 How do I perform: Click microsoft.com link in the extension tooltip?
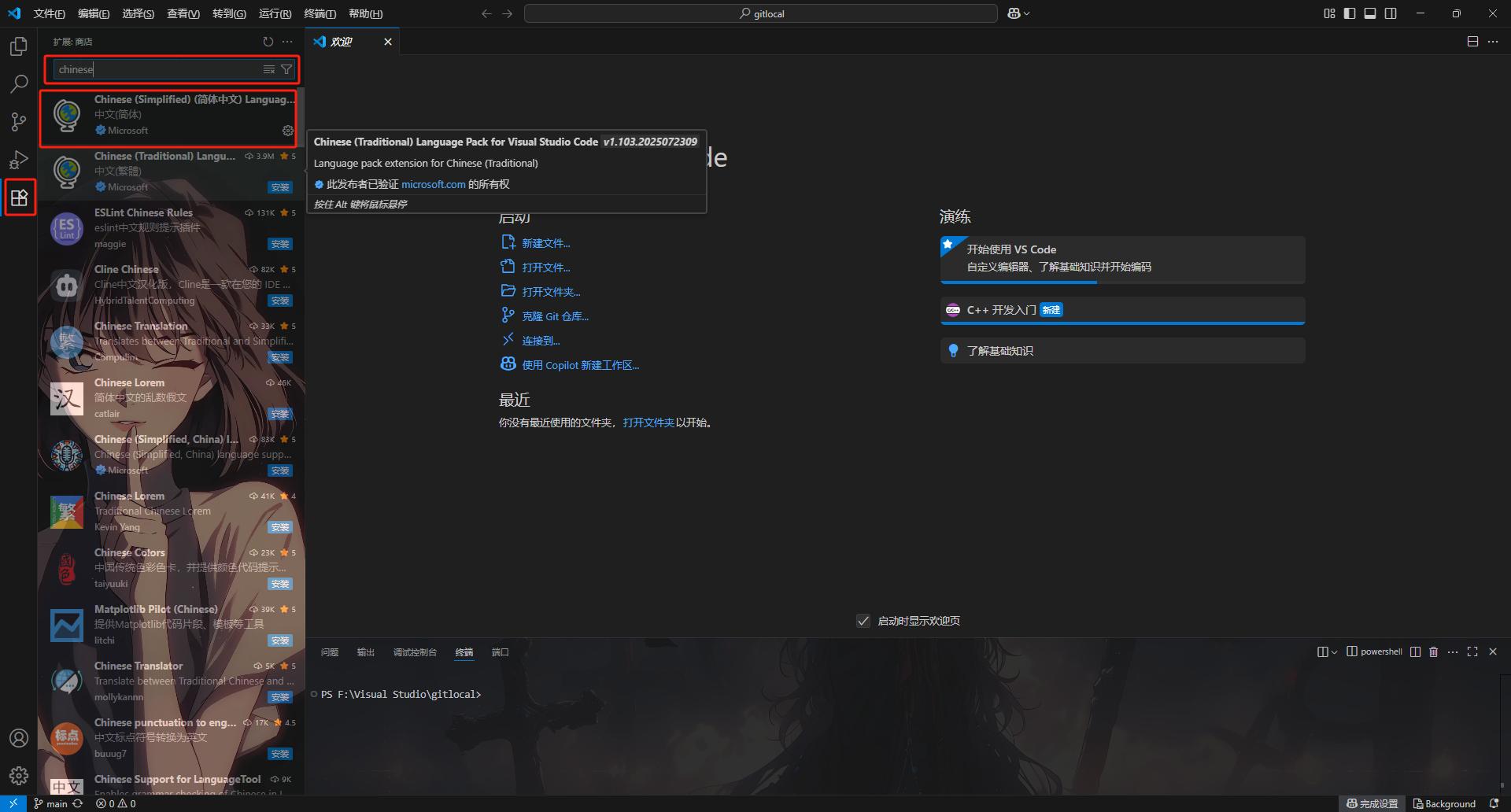coord(434,184)
